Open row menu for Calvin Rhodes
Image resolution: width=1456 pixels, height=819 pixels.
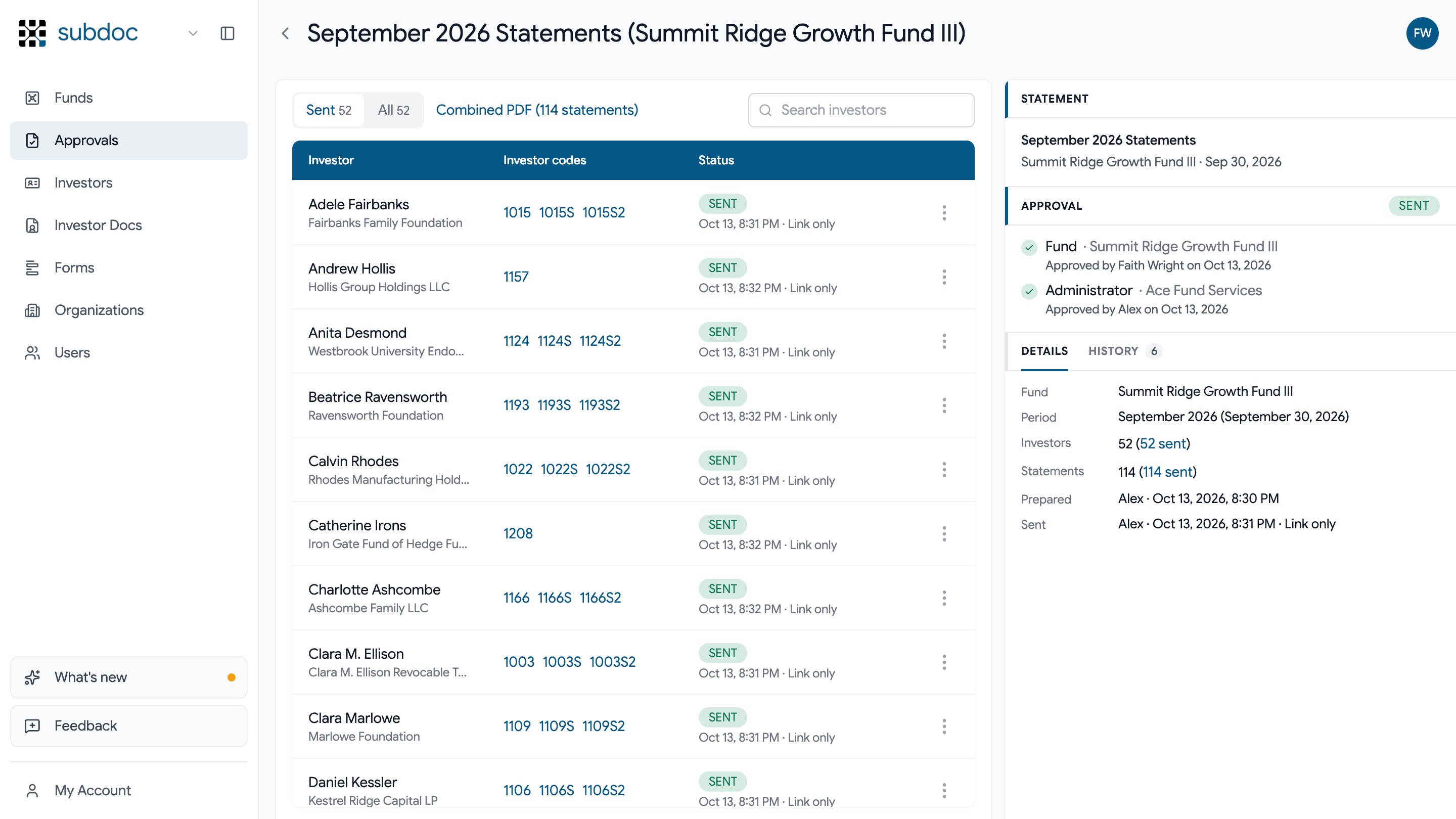coord(944,469)
